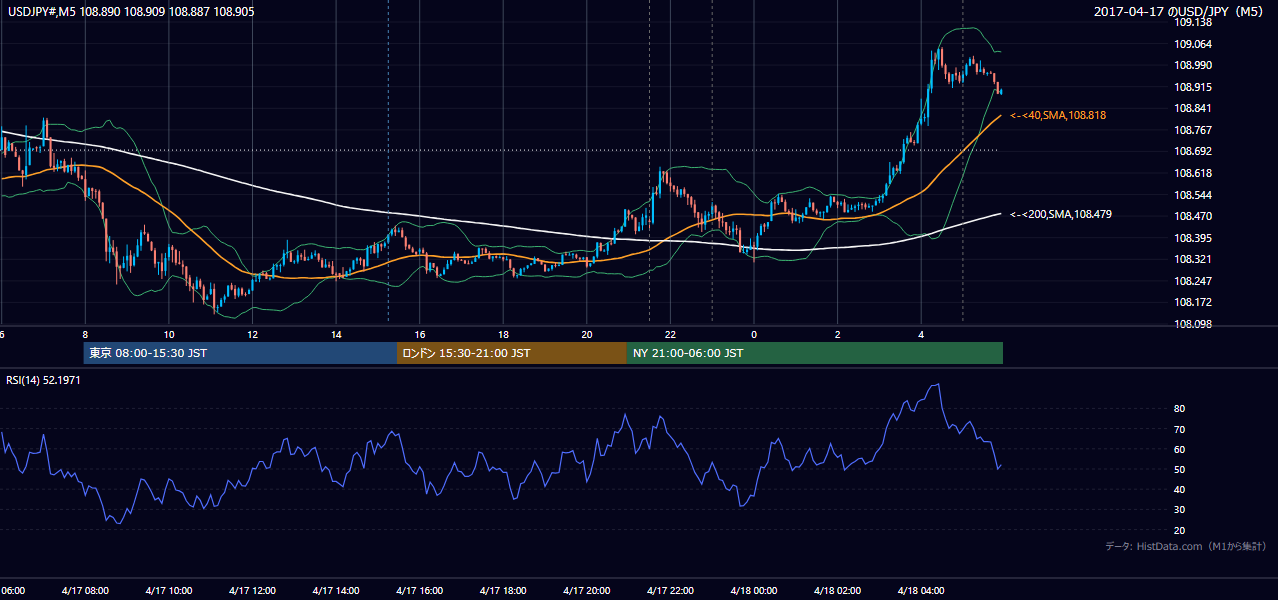Click price axis value 108.098

coord(1192,324)
